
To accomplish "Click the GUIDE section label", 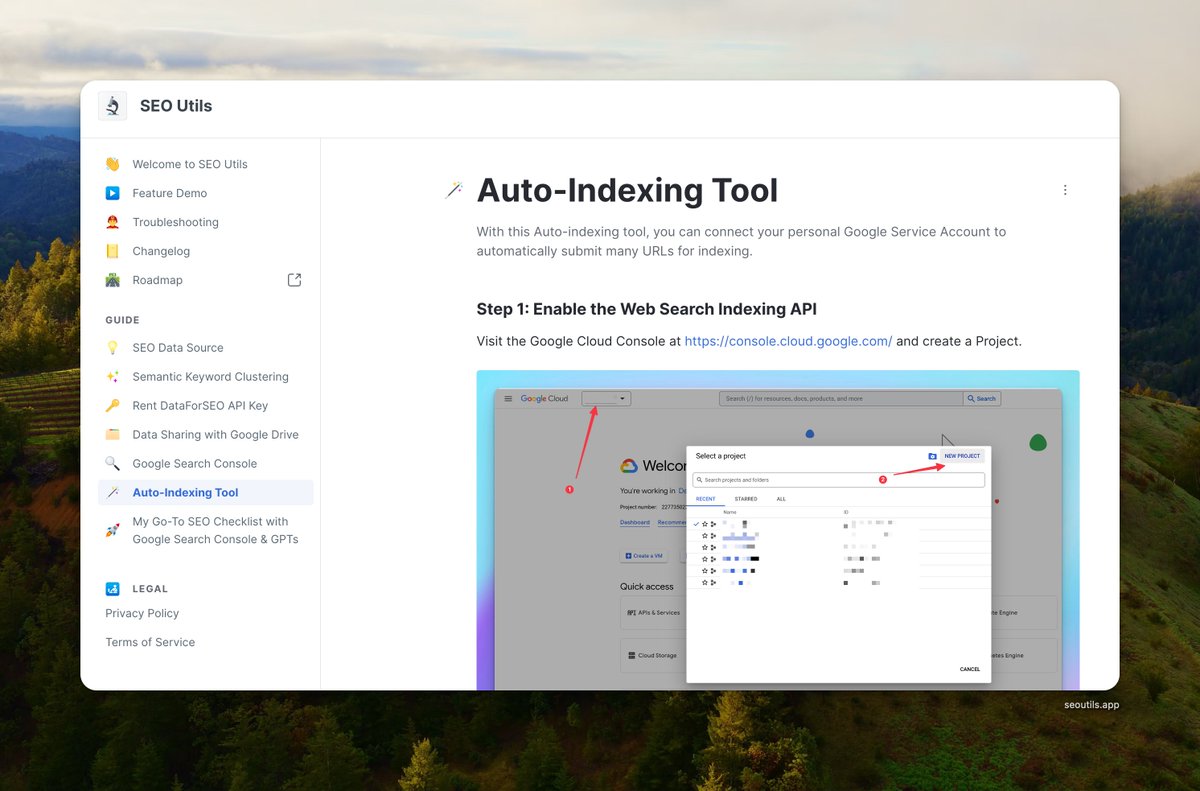I will (x=123, y=320).
